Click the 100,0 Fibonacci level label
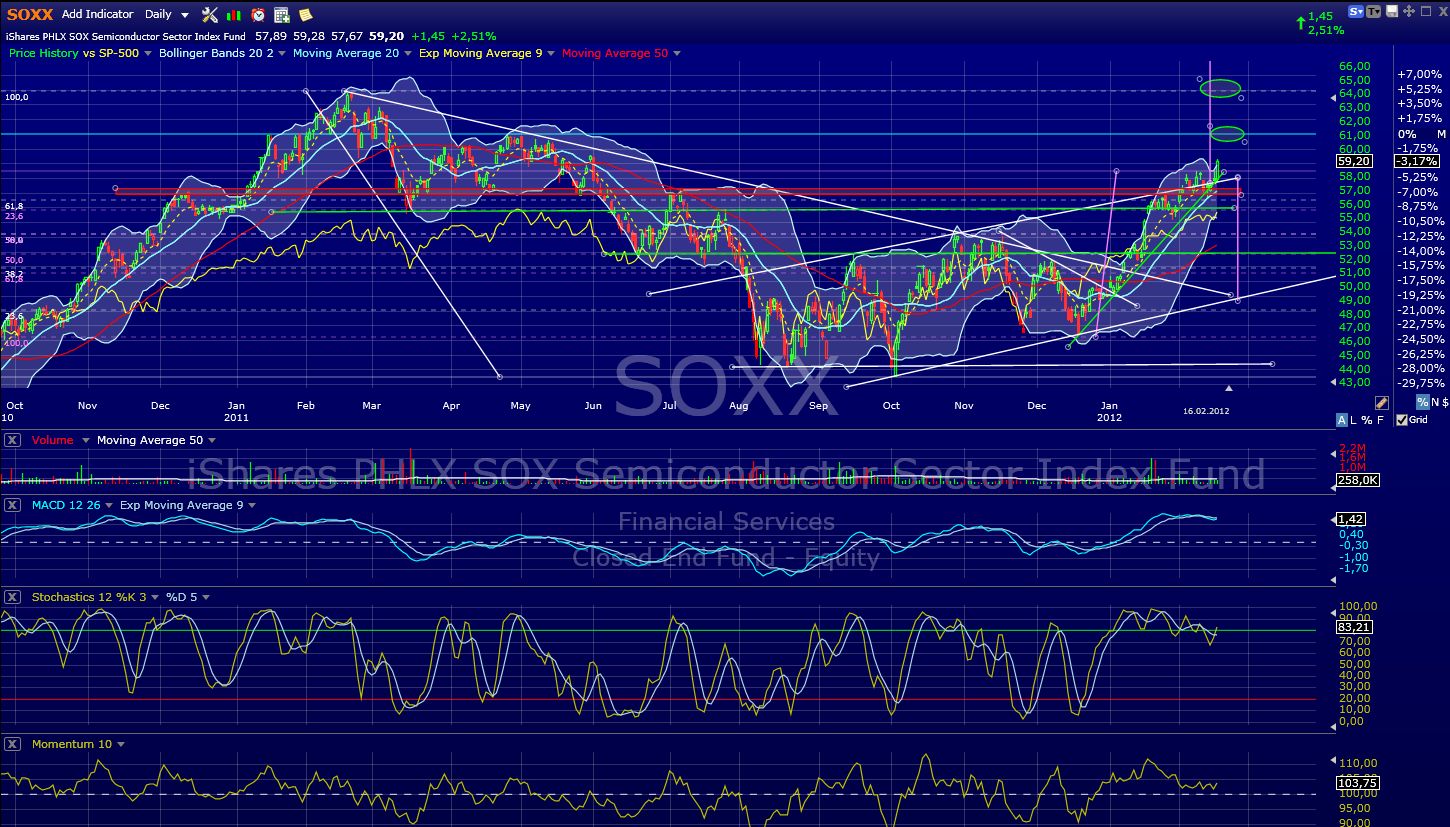This screenshot has width=1450, height=827. click(17, 97)
